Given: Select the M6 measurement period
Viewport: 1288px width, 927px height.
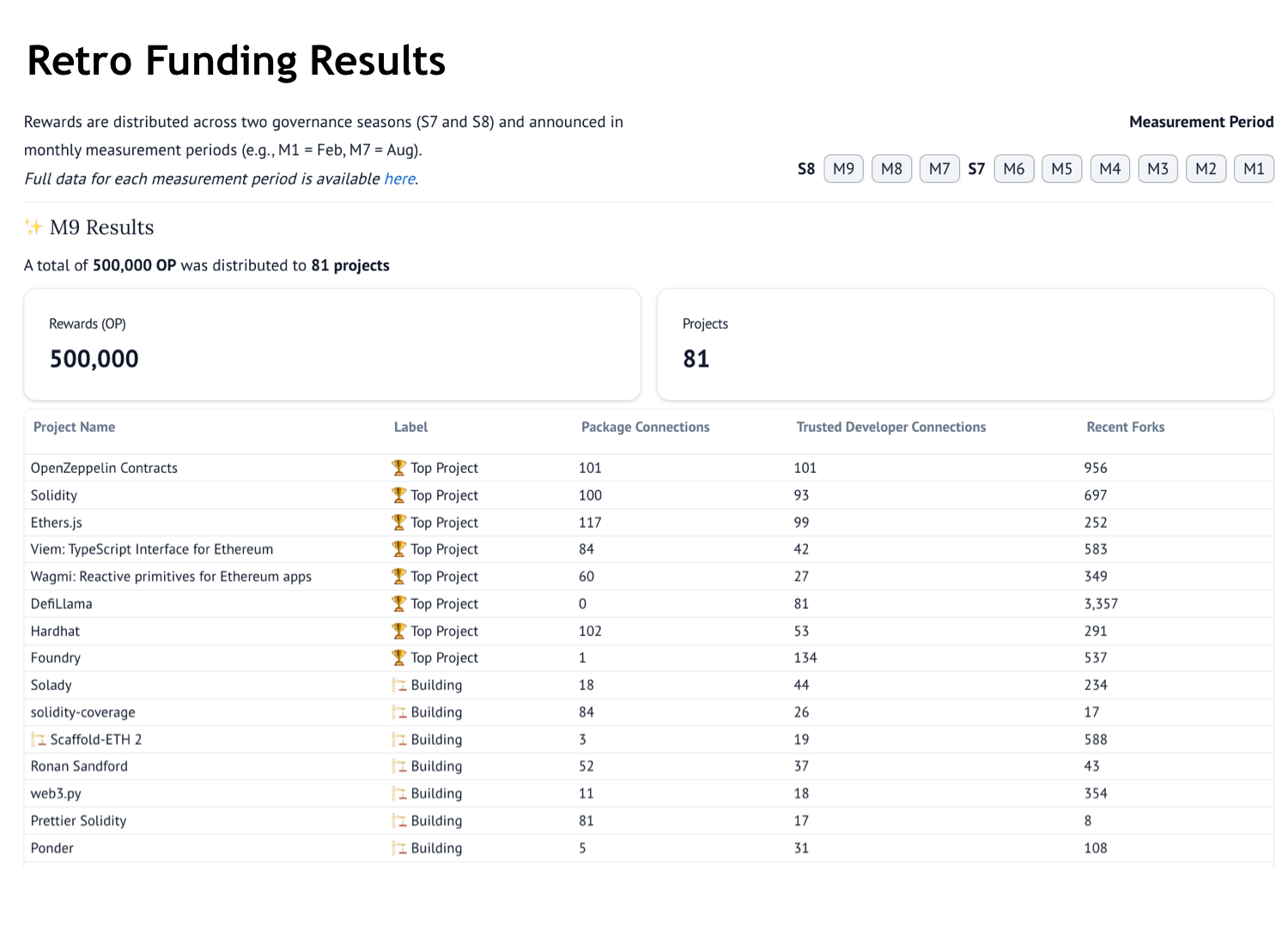Looking at the screenshot, I should tap(1013, 169).
